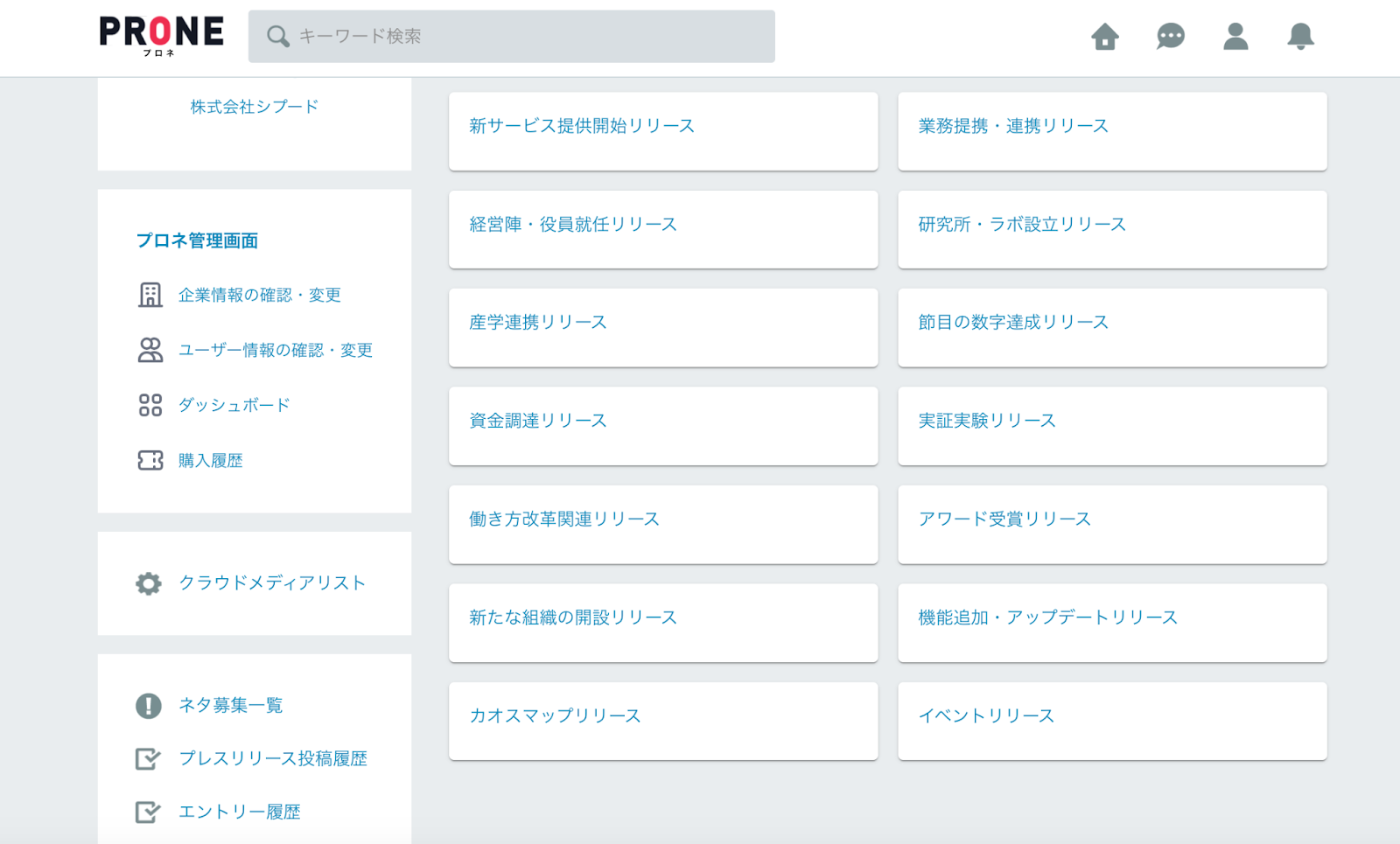
Task: Open プレスリリース投稿履歴 in the sidebar
Action: (x=273, y=758)
